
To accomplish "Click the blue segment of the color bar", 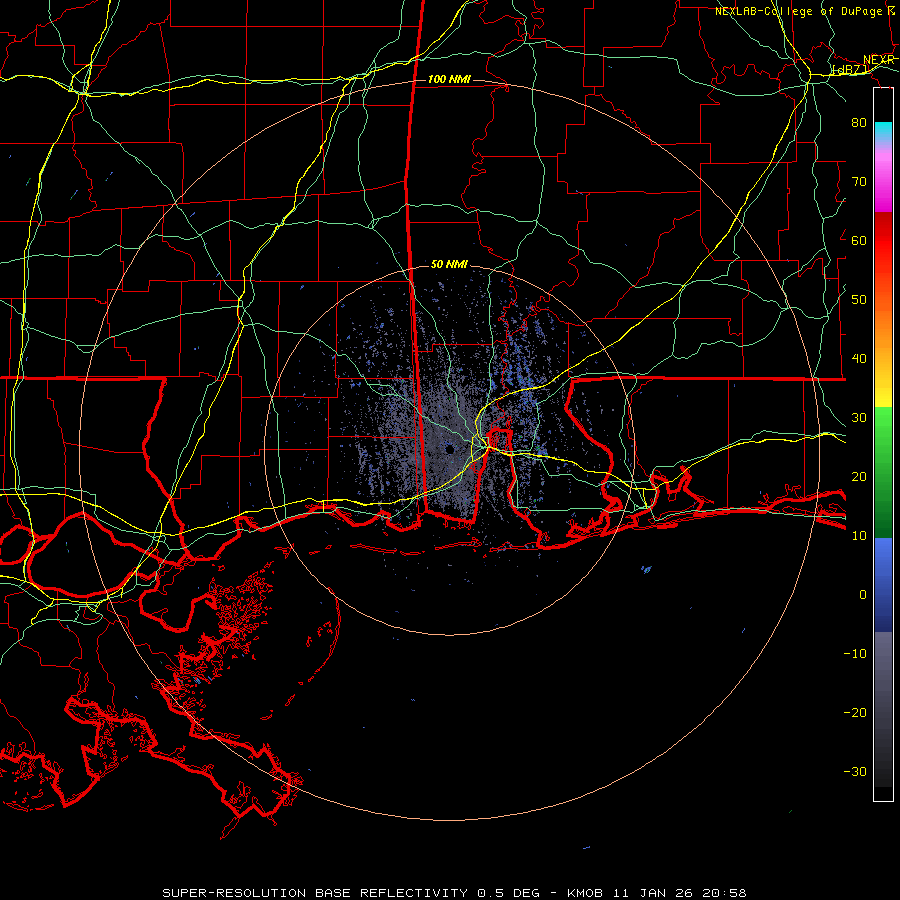I will click(883, 584).
